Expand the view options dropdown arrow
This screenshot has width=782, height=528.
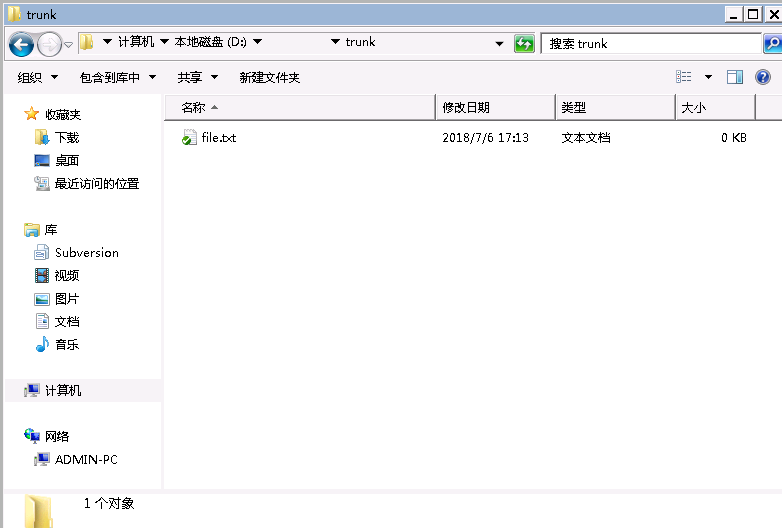708,77
